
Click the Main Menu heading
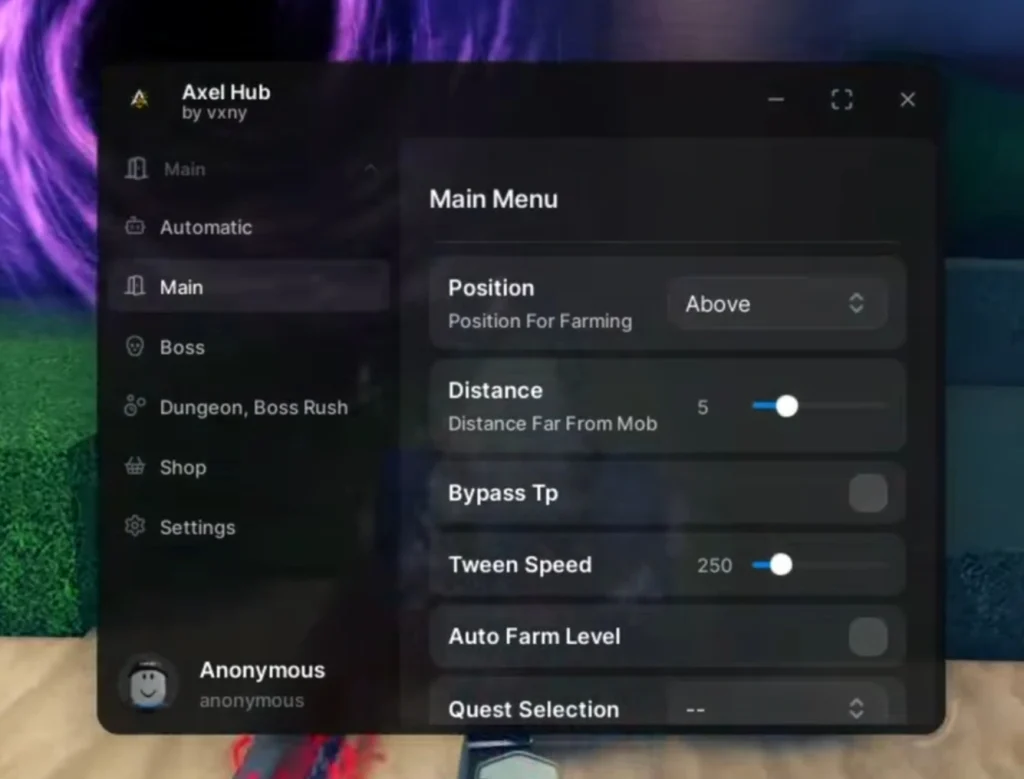click(x=494, y=199)
